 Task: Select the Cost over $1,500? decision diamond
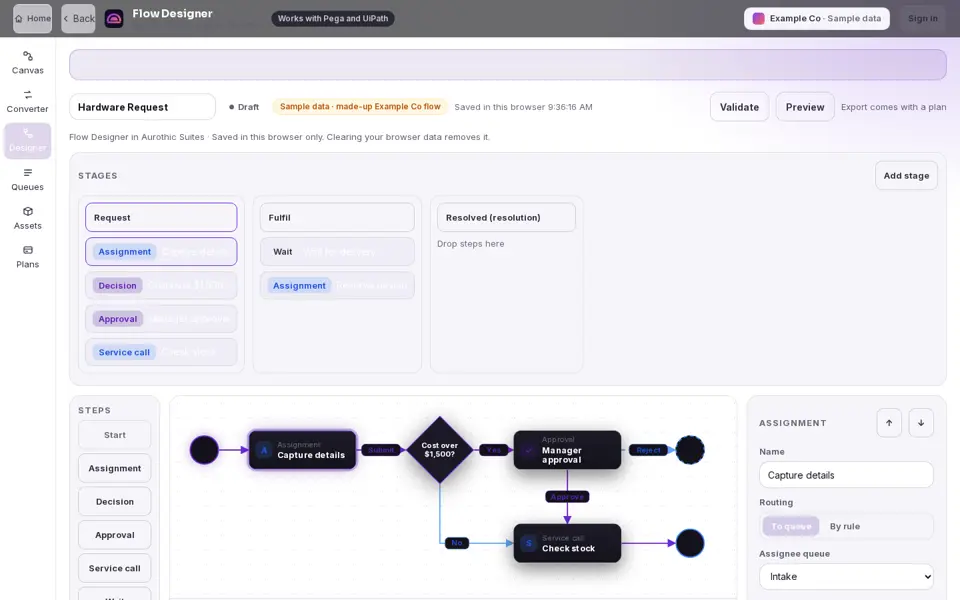440,450
